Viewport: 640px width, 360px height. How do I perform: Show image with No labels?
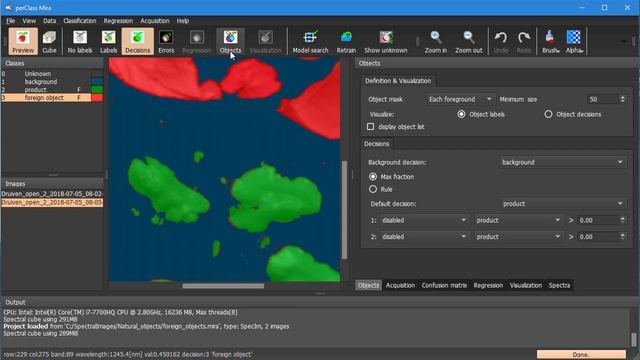click(80, 41)
